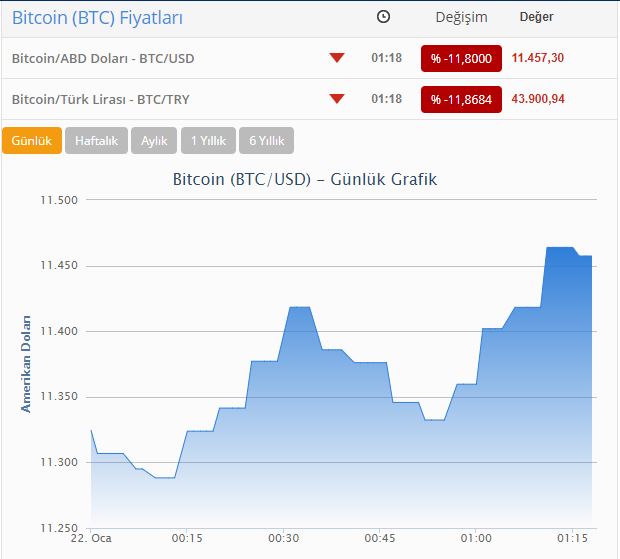The height and width of the screenshot is (559, 620).
Task: Click the clock icon in header
Action: (x=383, y=17)
